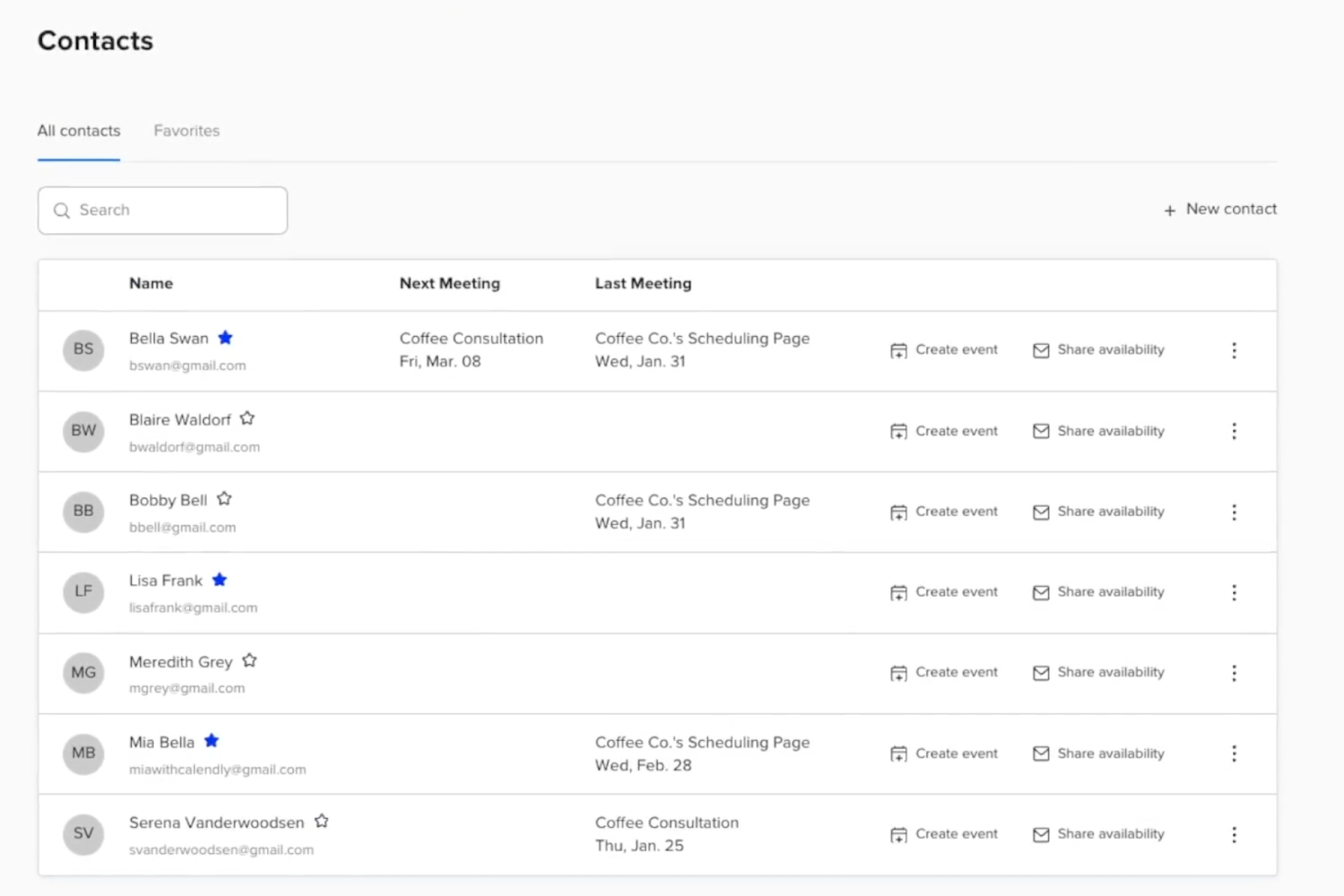Star Serena Vanderwoodsen as favorite

(321, 821)
